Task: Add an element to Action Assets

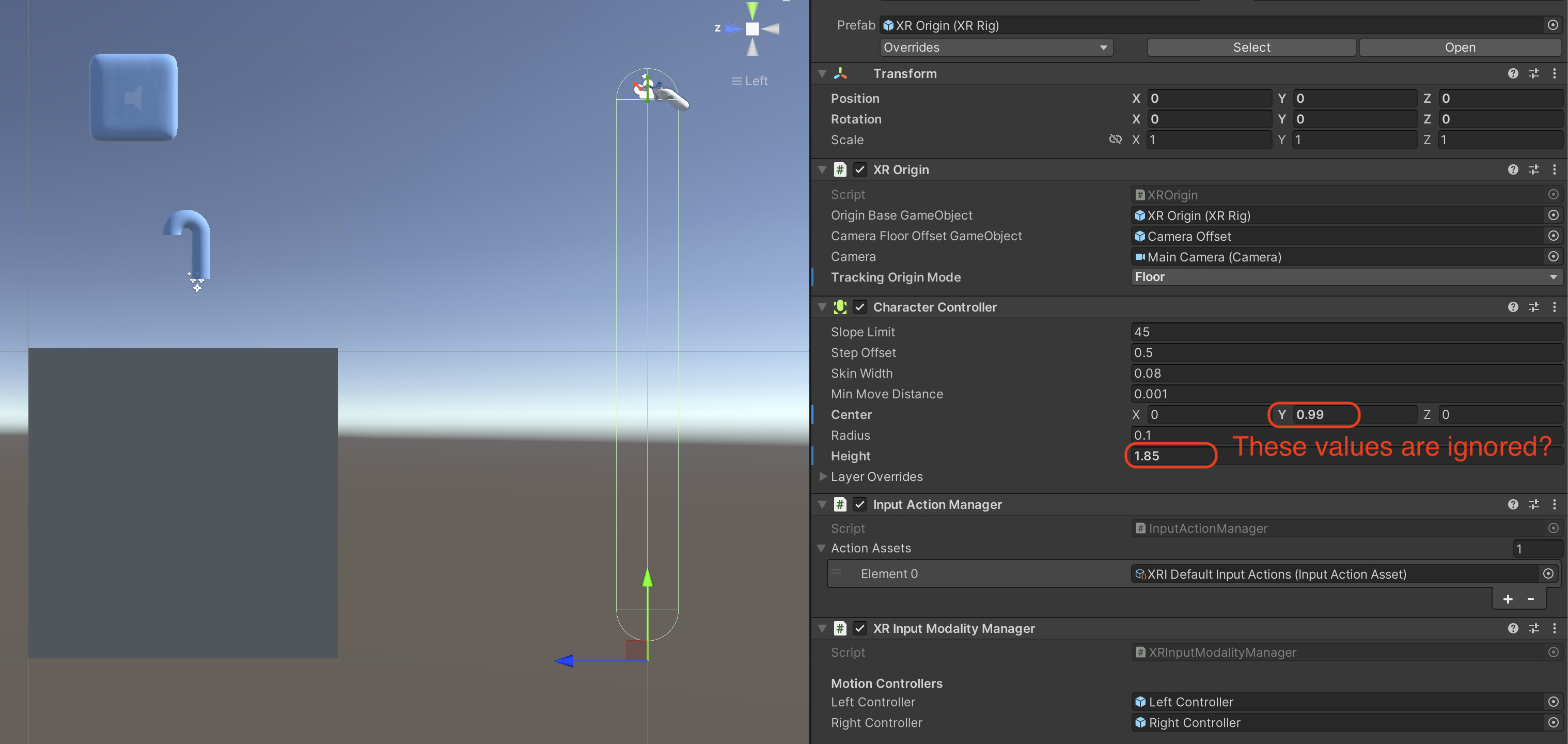Action: pyautogui.click(x=1508, y=598)
